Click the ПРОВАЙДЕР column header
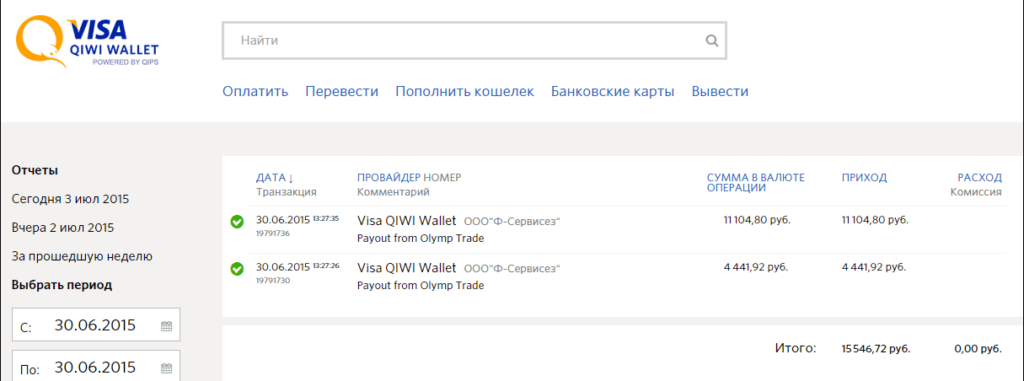The height and width of the screenshot is (381, 1024). coord(389,178)
